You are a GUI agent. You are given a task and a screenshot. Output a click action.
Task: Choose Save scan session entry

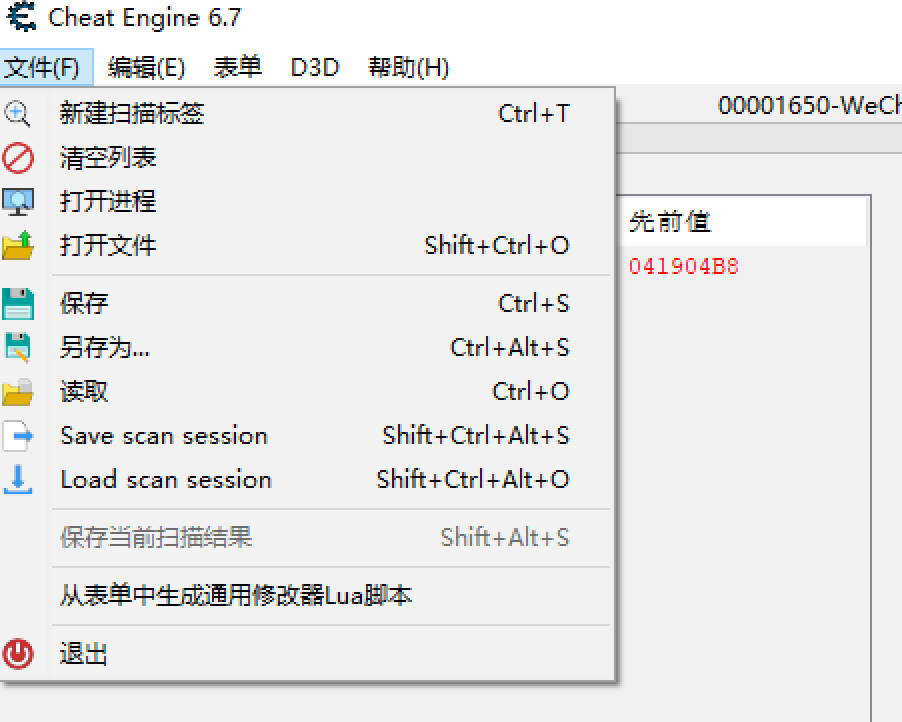pyautogui.click(x=308, y=436)
